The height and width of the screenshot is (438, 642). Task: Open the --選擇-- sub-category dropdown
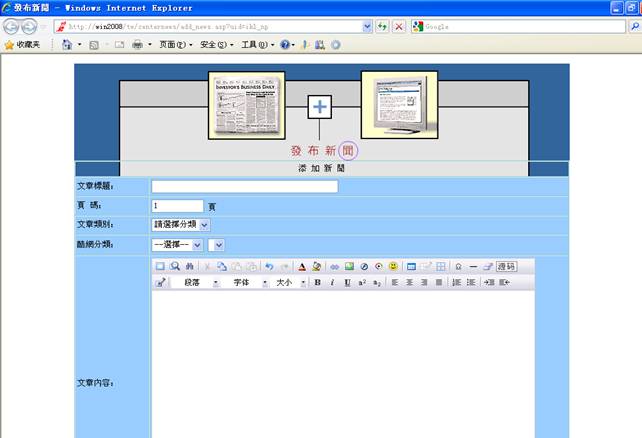(176, 244)
